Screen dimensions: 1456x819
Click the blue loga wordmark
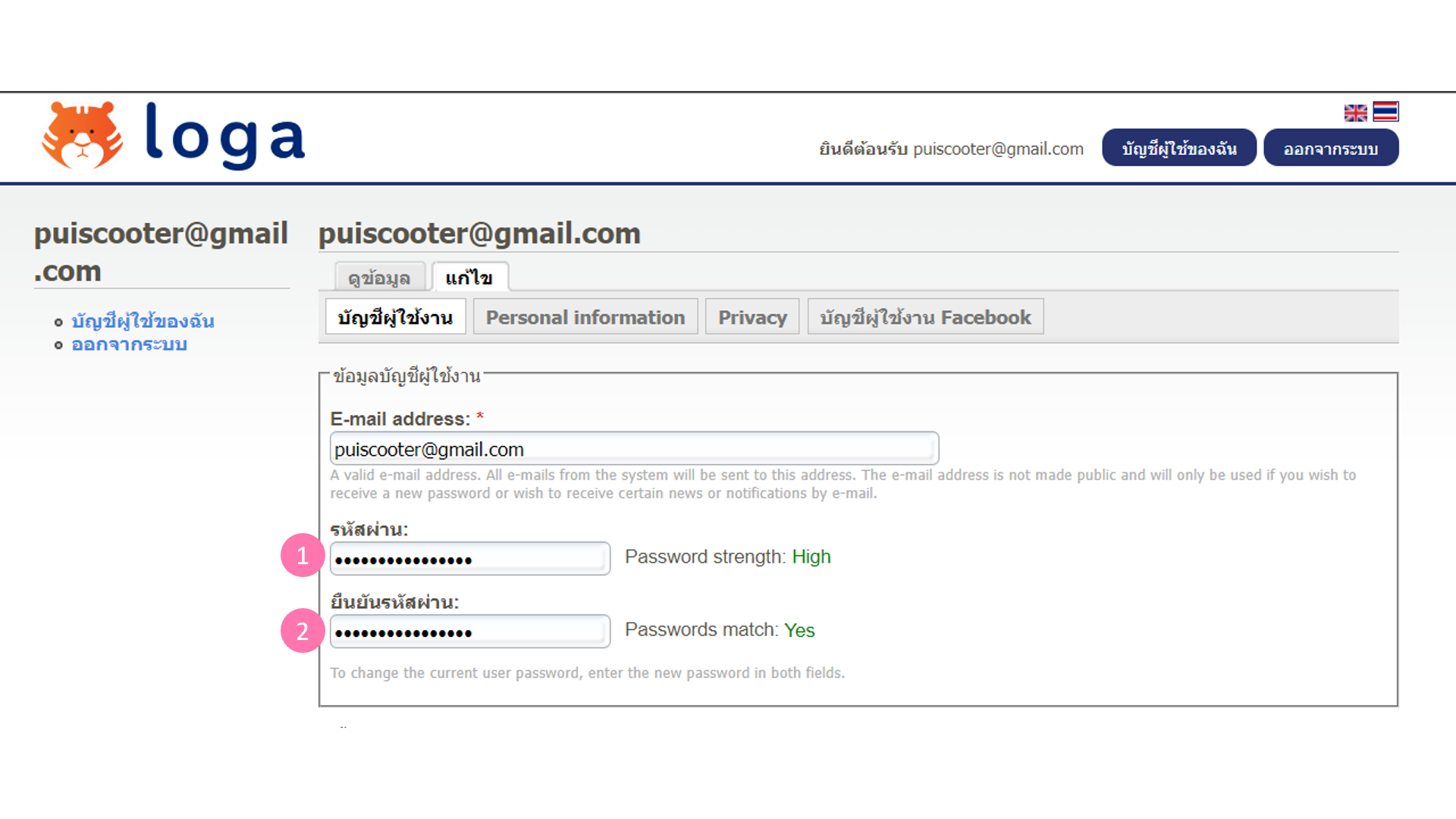point(225,136)
